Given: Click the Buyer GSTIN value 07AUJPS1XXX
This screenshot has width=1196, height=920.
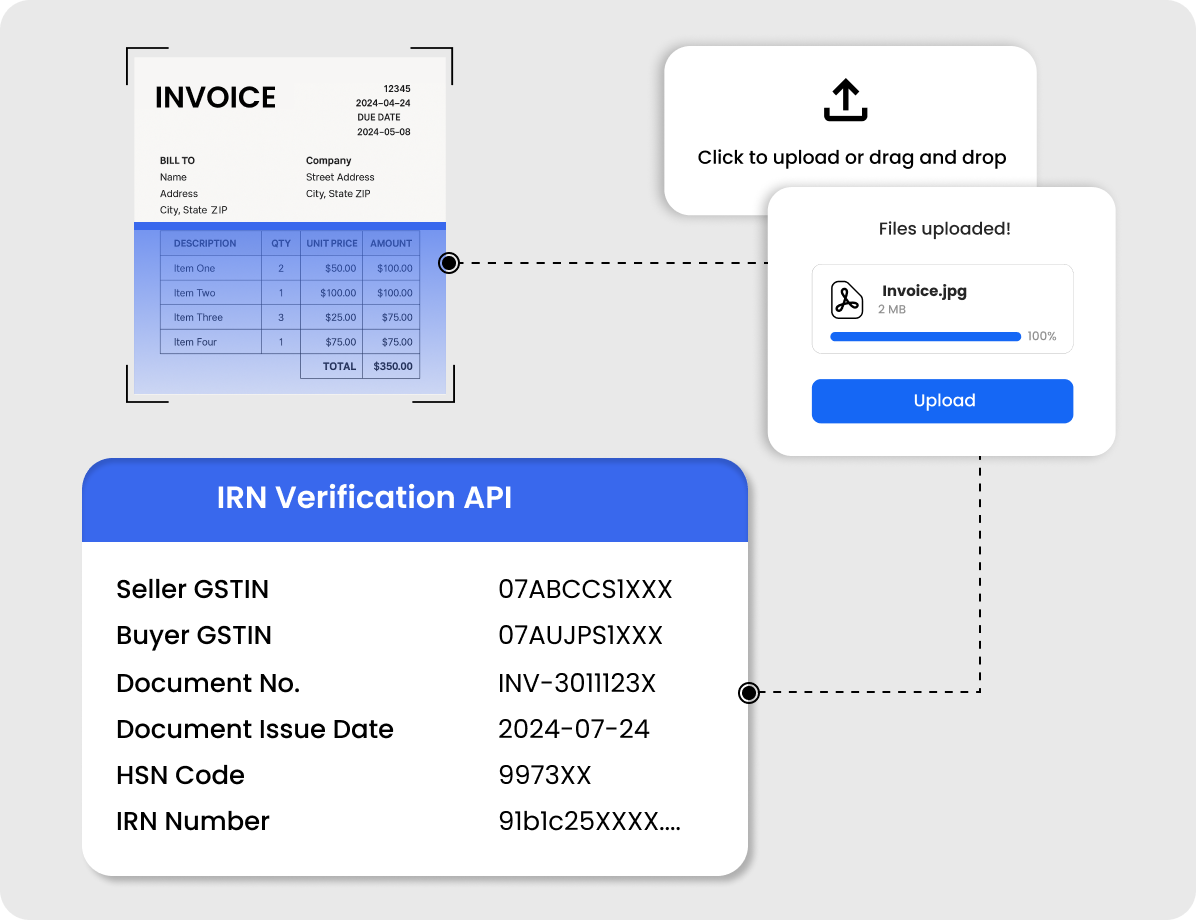Looking at the screenshot, I should pos(580,636).
